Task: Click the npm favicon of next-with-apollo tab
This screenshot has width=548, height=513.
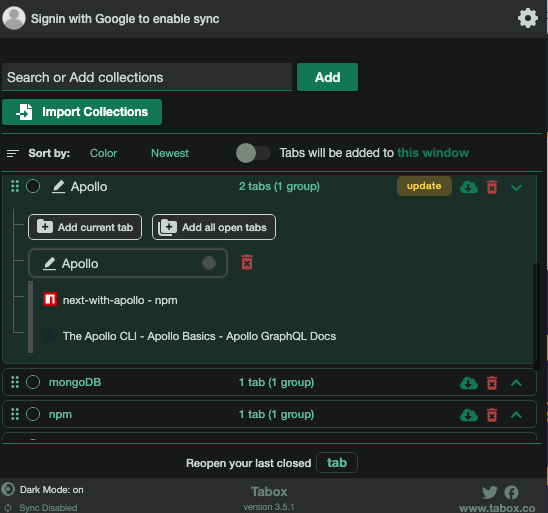Action: [x=50, y=299]
